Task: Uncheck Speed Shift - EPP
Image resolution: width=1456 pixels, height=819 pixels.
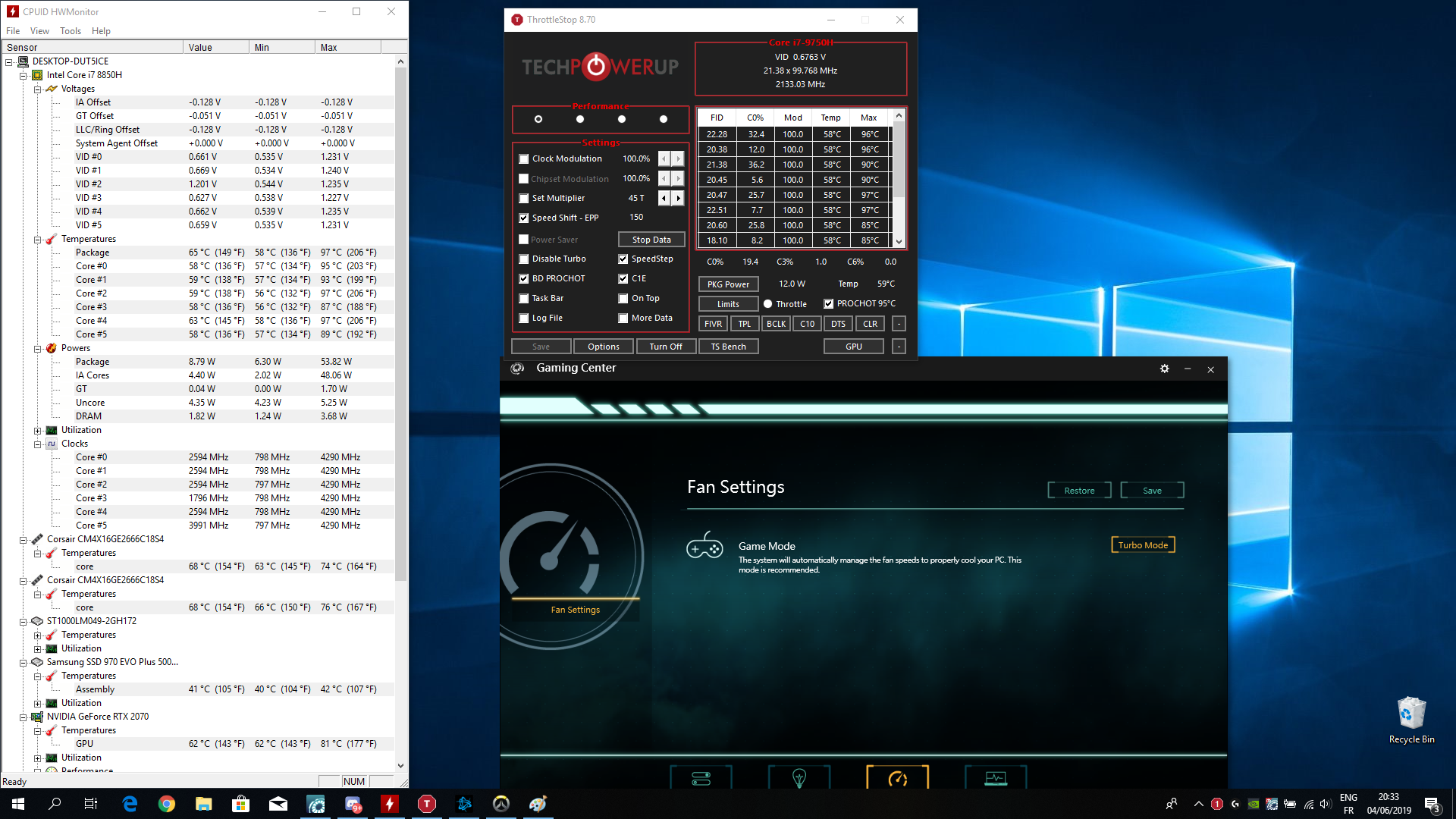Action: 524,218
